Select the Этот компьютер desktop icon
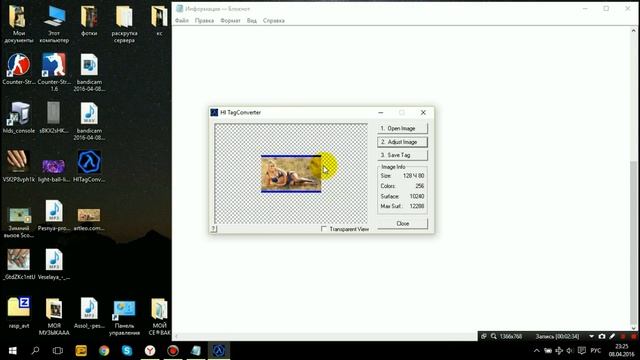The image size is (640, 360). 54,24
